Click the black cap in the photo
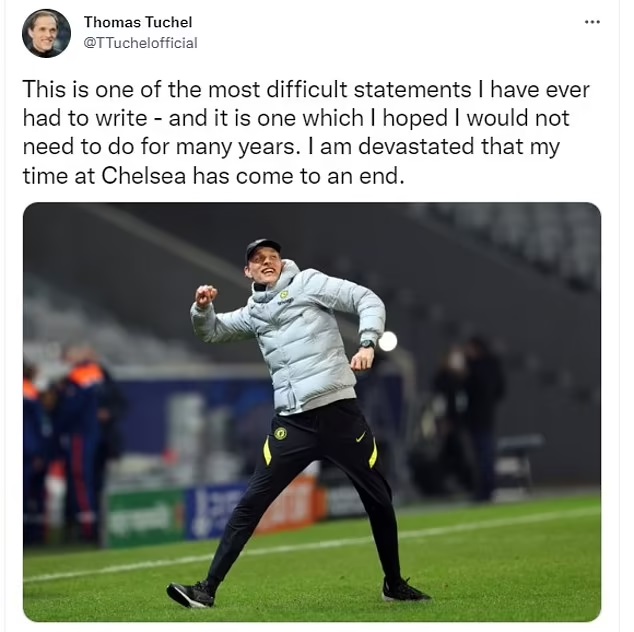This screenshot has width=634, height=632. pyautogui.click(x=262, y=247)
